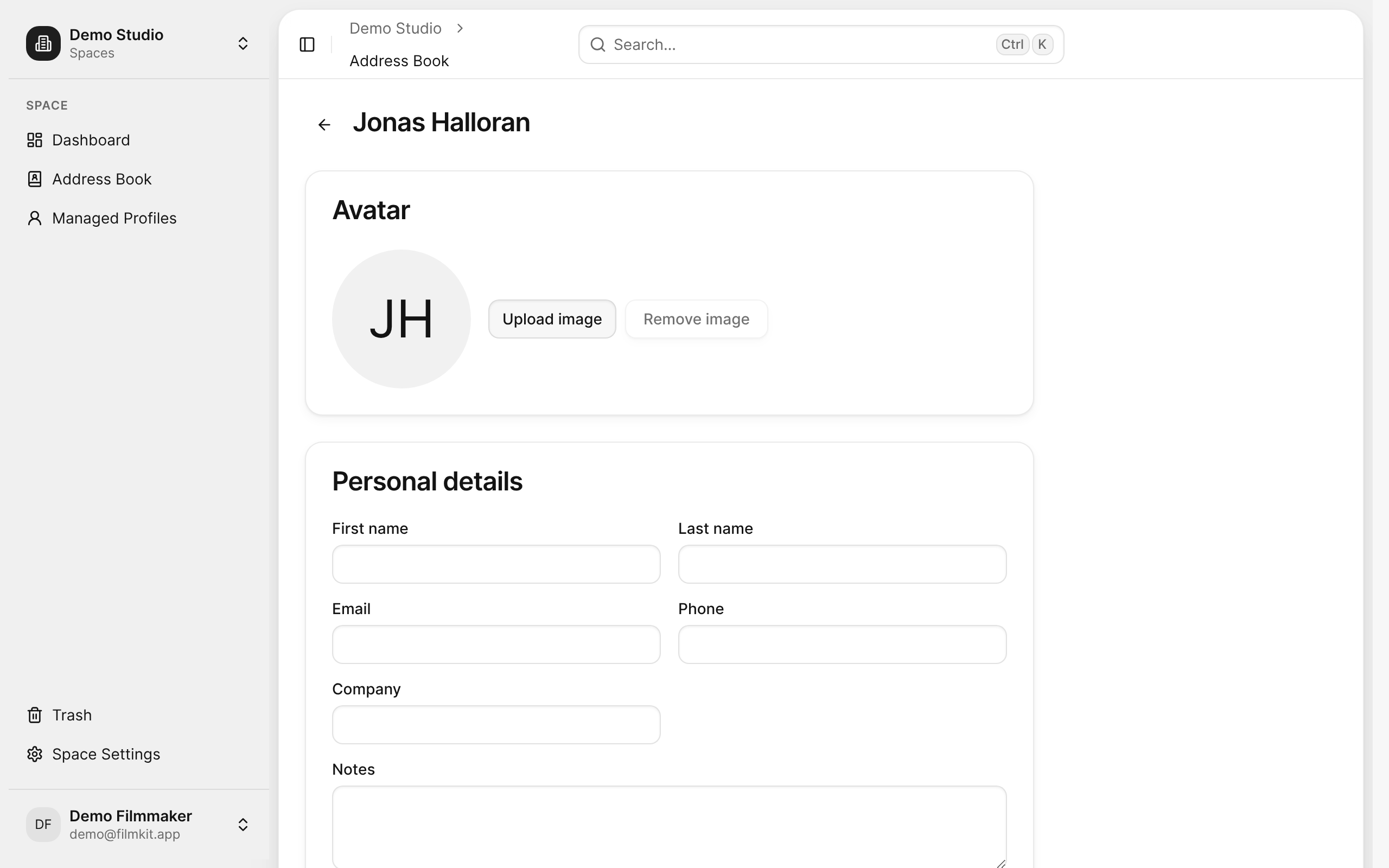
Task: Expand the Demo Studio spaces switcher chevron
Action: 243,43
